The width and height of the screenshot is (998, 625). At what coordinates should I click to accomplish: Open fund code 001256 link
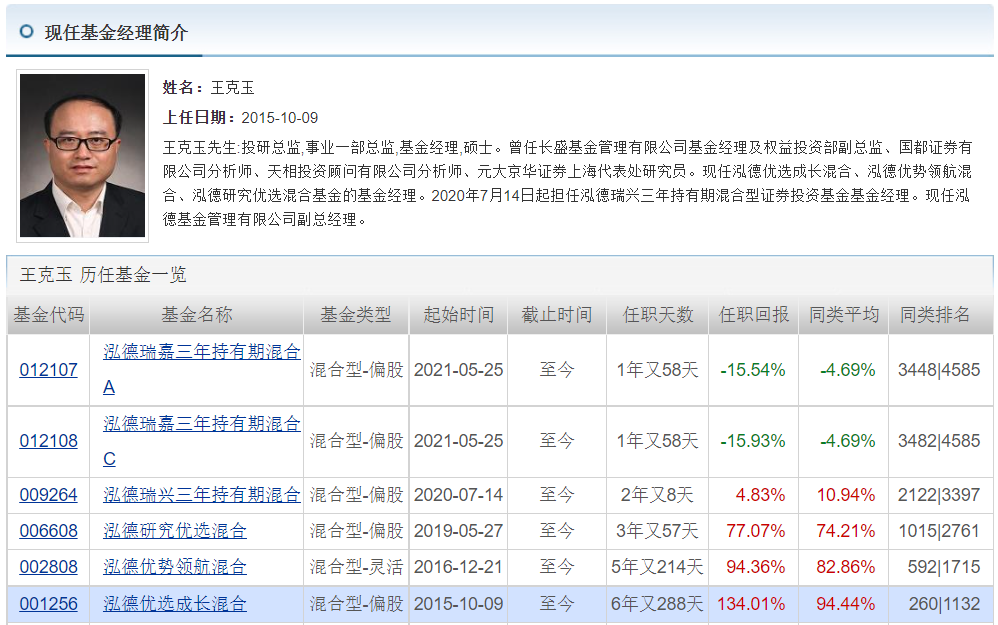click(x=47, y=602)
